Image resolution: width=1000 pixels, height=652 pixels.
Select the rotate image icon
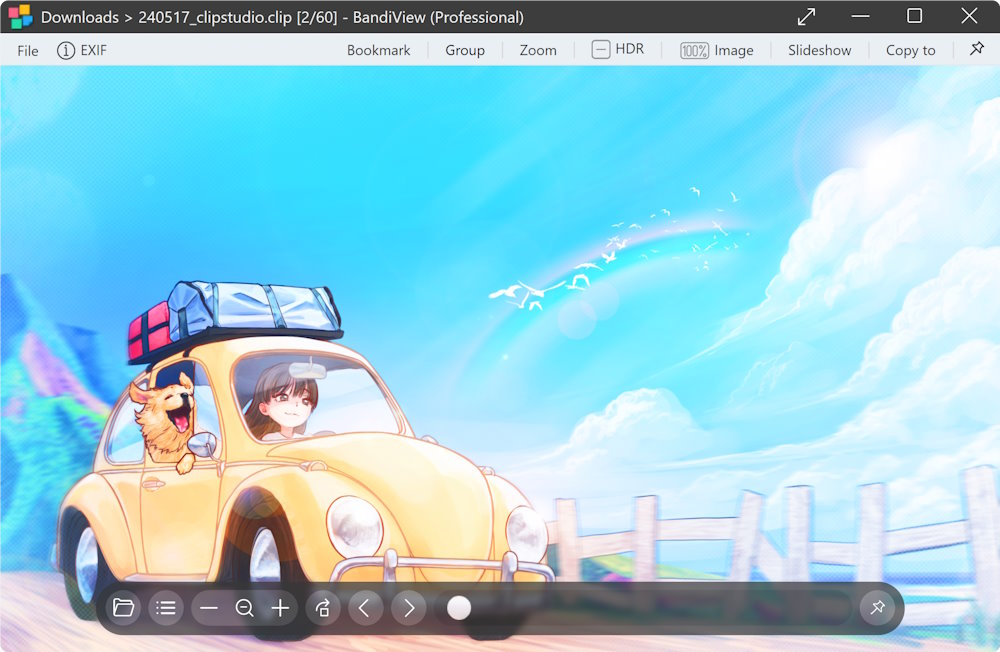(x=322, y=608)
